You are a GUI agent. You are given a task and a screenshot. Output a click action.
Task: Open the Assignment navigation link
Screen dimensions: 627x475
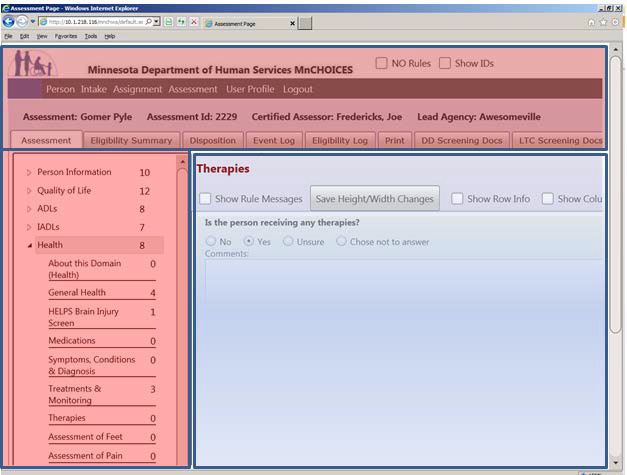pyautogui.click(x=138, y=89)
